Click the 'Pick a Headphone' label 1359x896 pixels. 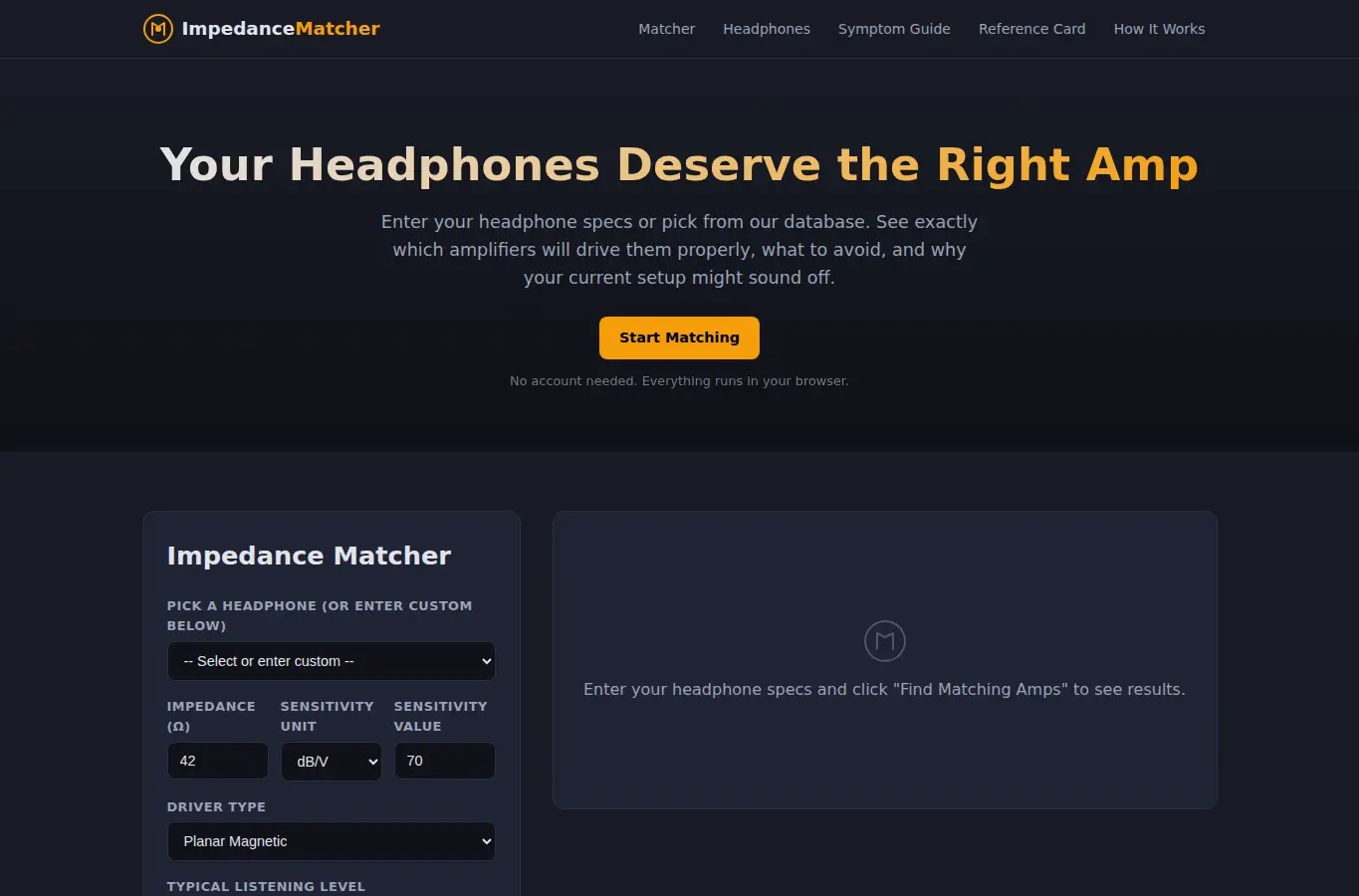coord(320,615)
